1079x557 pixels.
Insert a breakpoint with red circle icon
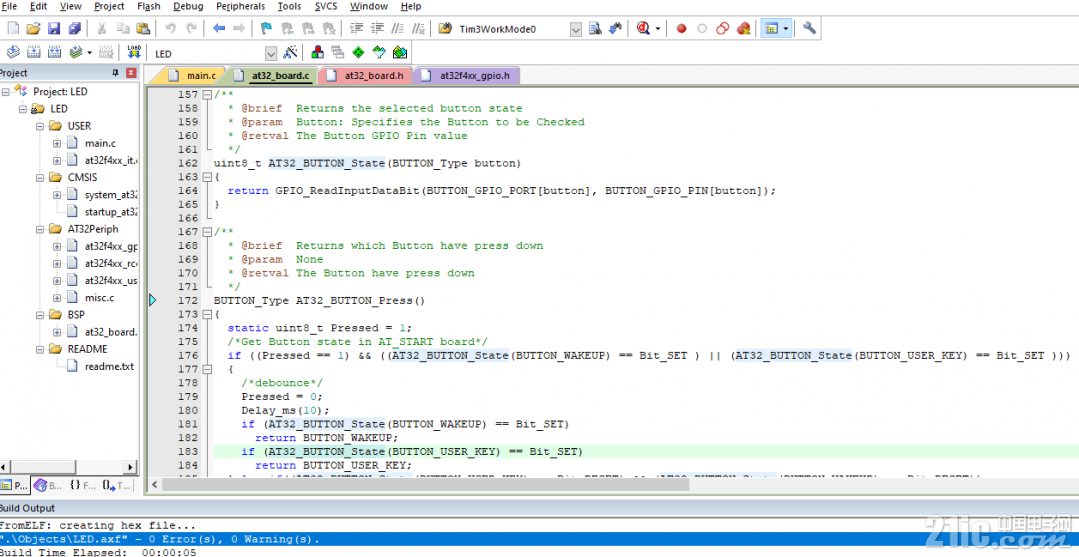click(681, 29)
